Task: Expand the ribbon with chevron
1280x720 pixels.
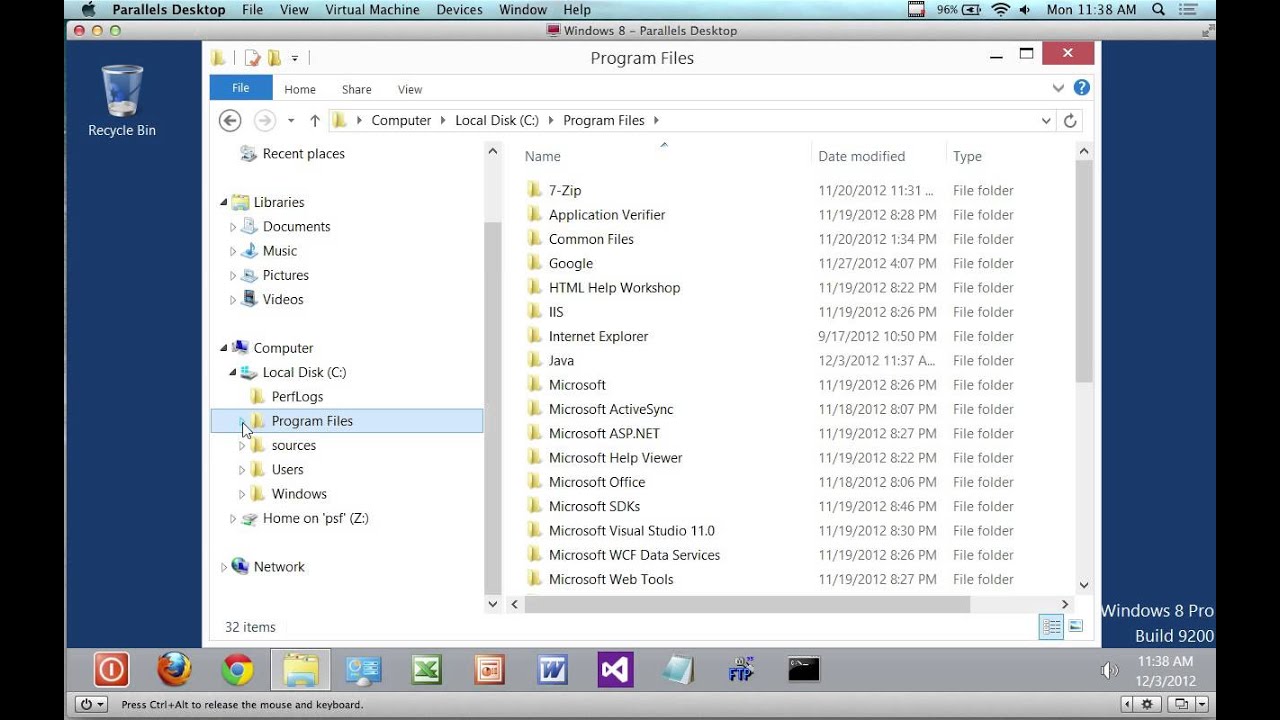Action: 1058,88
